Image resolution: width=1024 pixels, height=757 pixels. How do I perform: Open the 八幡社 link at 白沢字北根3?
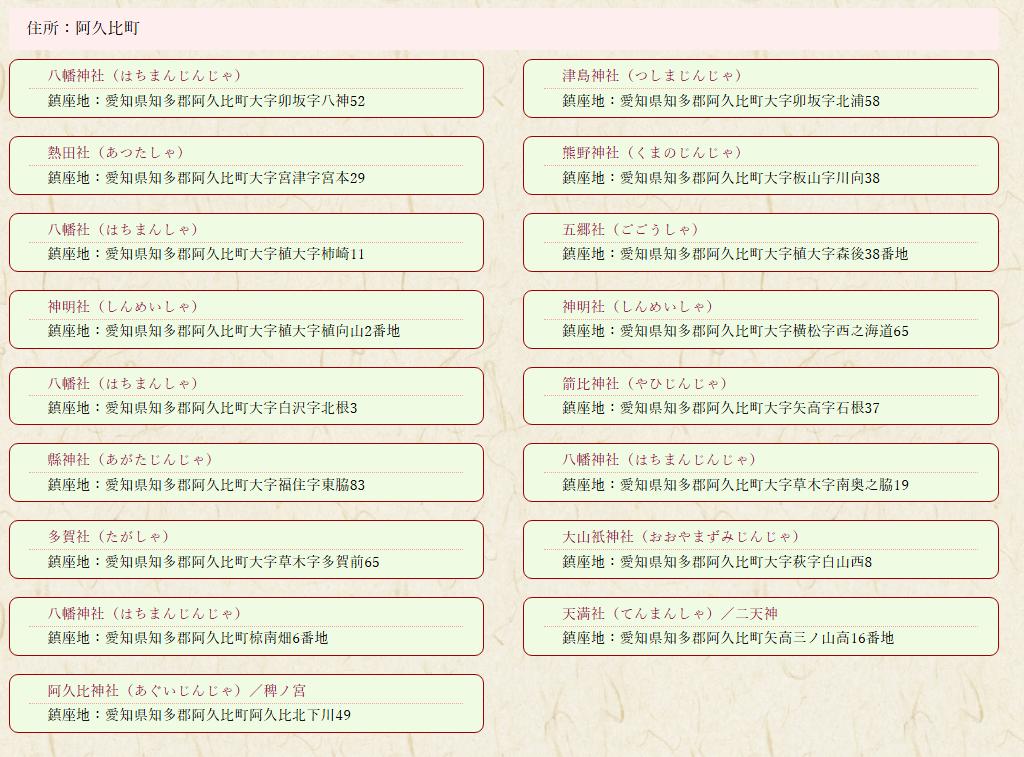pyautogui.click(x=123, y=383)
